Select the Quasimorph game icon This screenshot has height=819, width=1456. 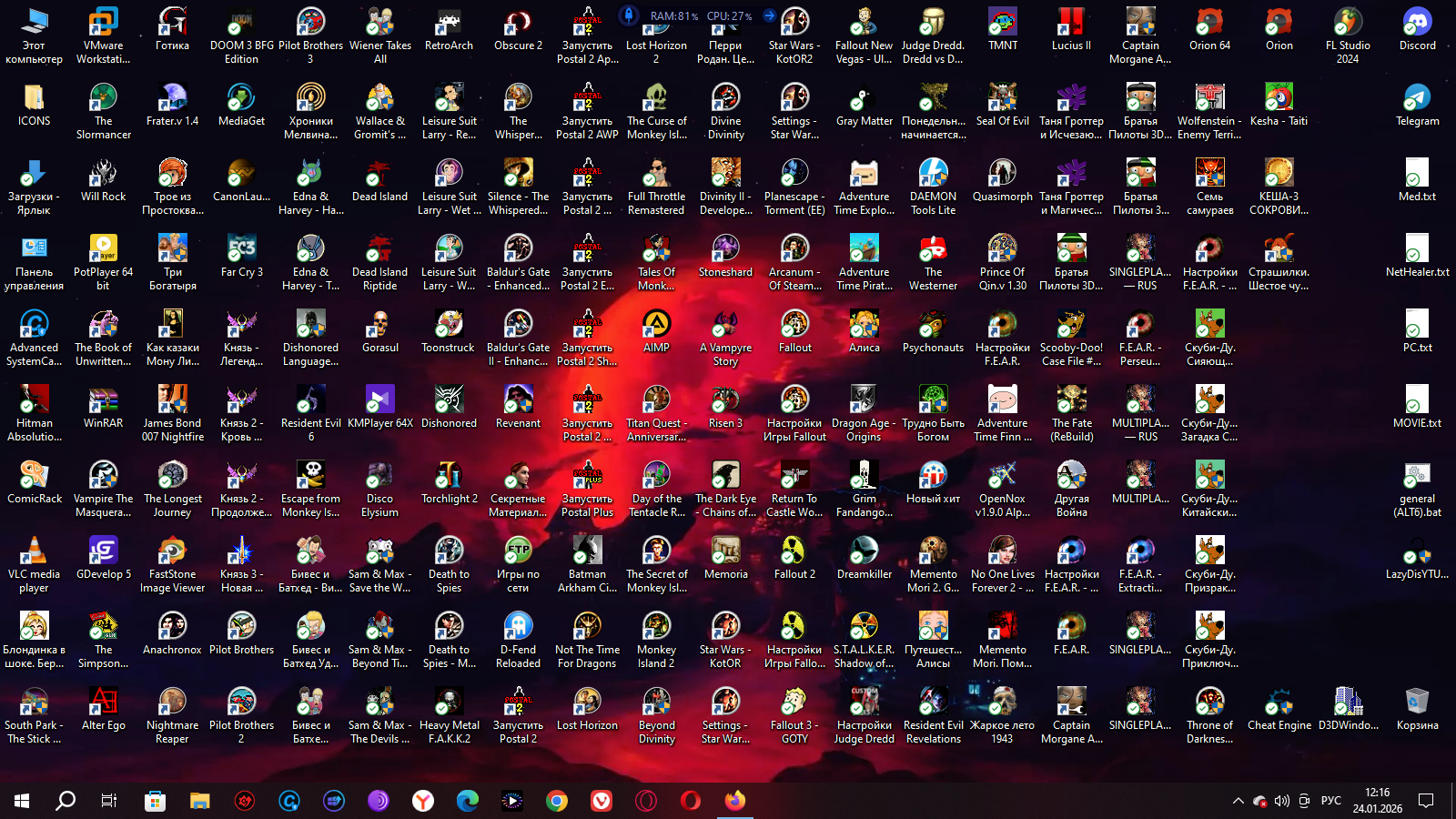(1003, 179)
